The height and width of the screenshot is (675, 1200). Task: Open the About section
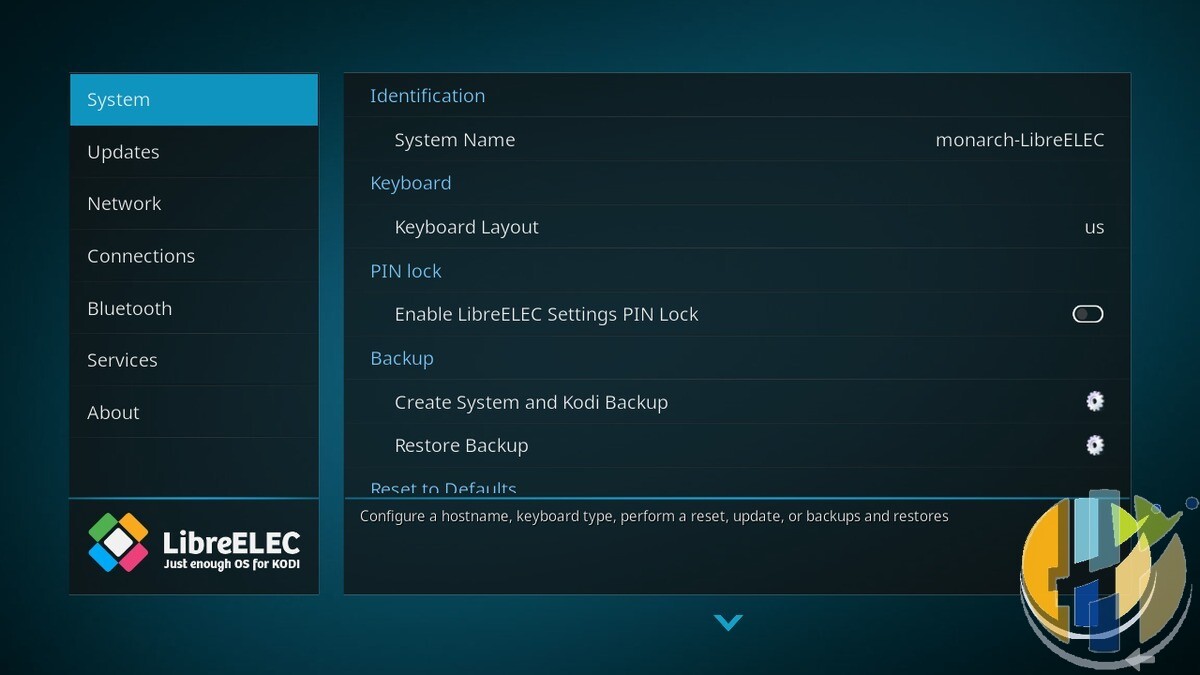pos(194,412)
